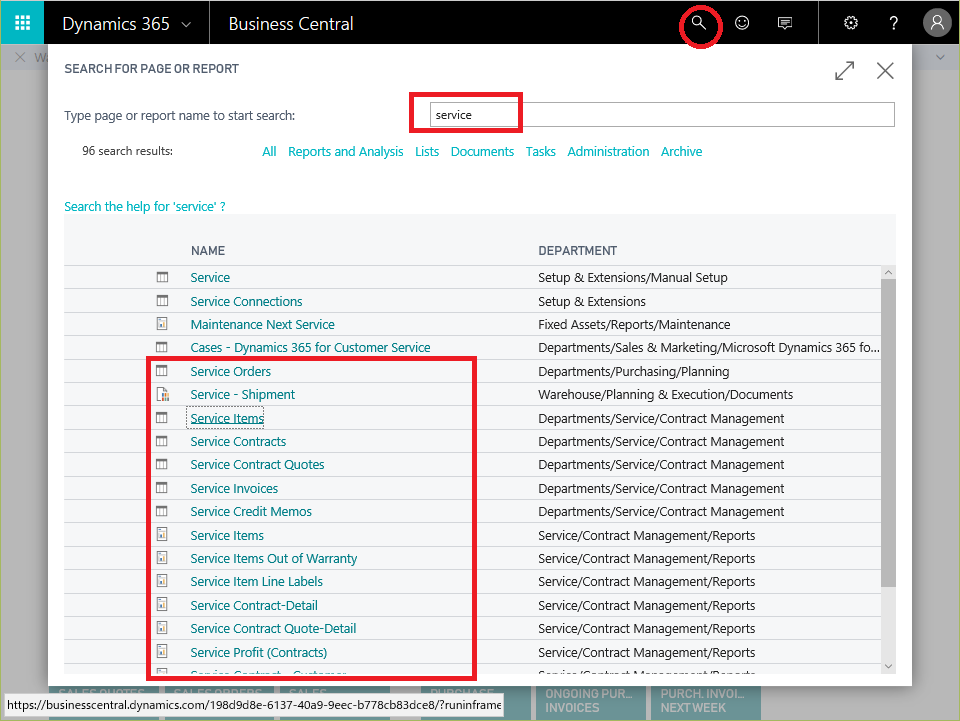
Task: Open the Service - Shipment link
Action: pos(242,395)
